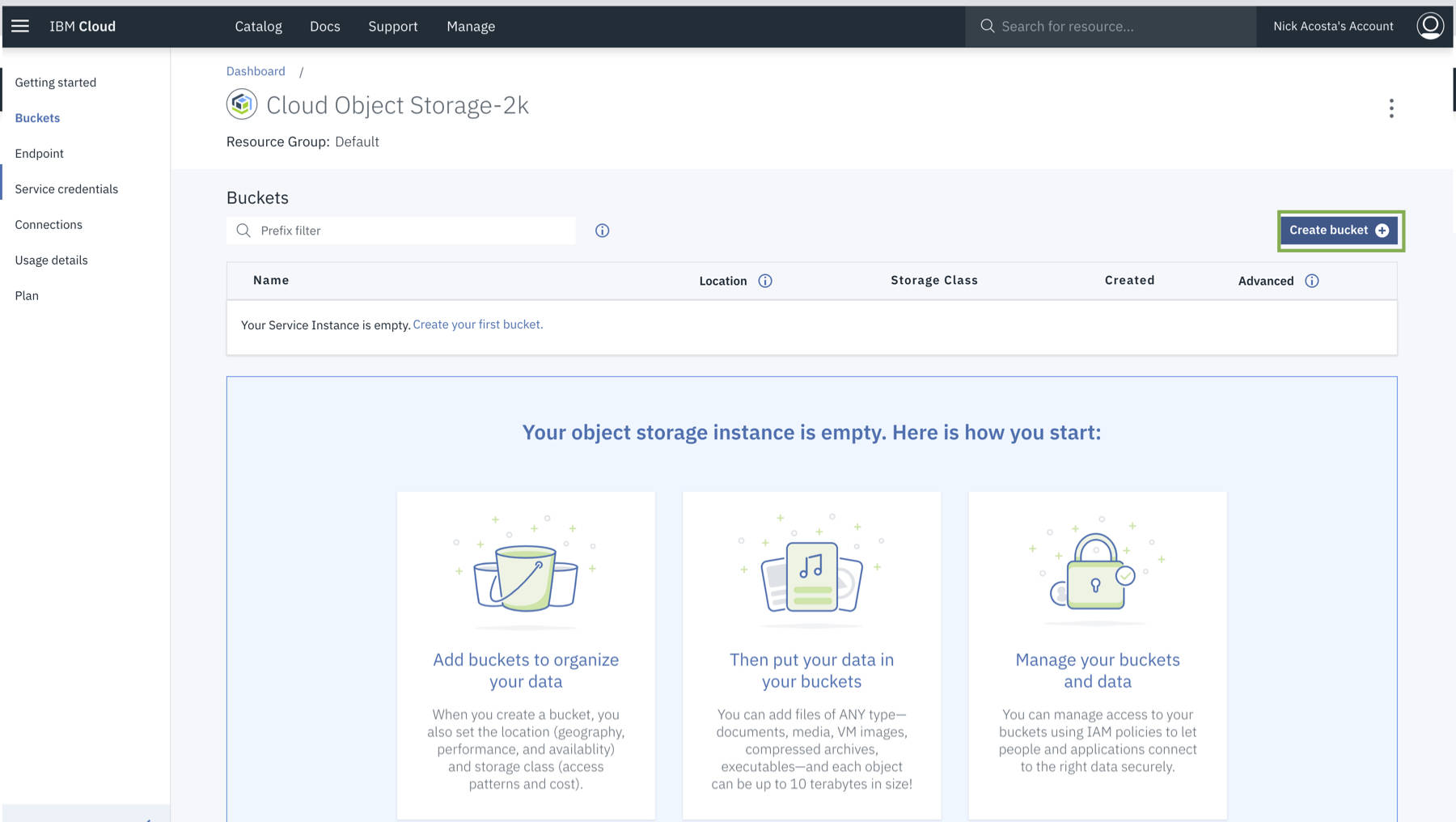The image size is (1456, 822).
Task: Open the Manage menu
Action: click(471, 26)
